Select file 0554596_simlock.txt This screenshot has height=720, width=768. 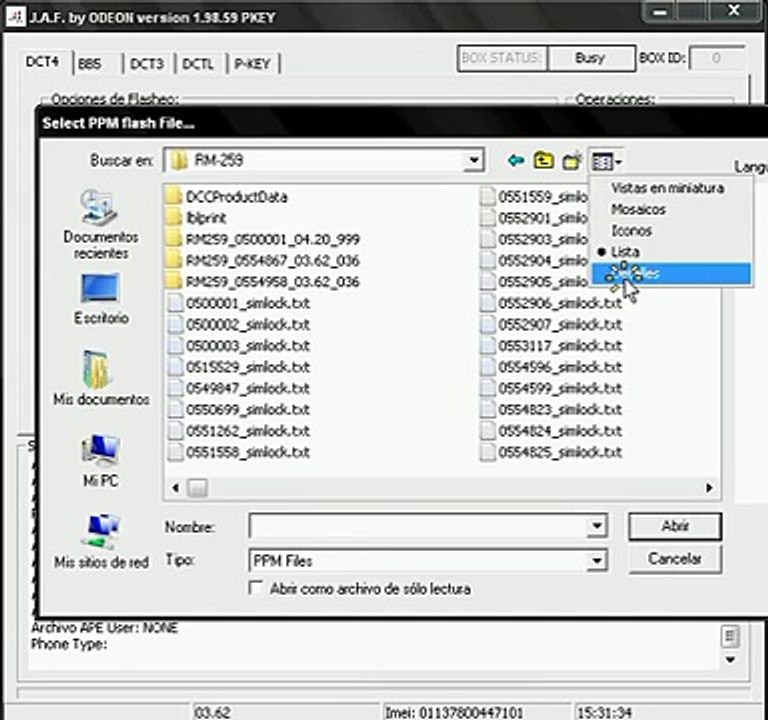[551, 367]
